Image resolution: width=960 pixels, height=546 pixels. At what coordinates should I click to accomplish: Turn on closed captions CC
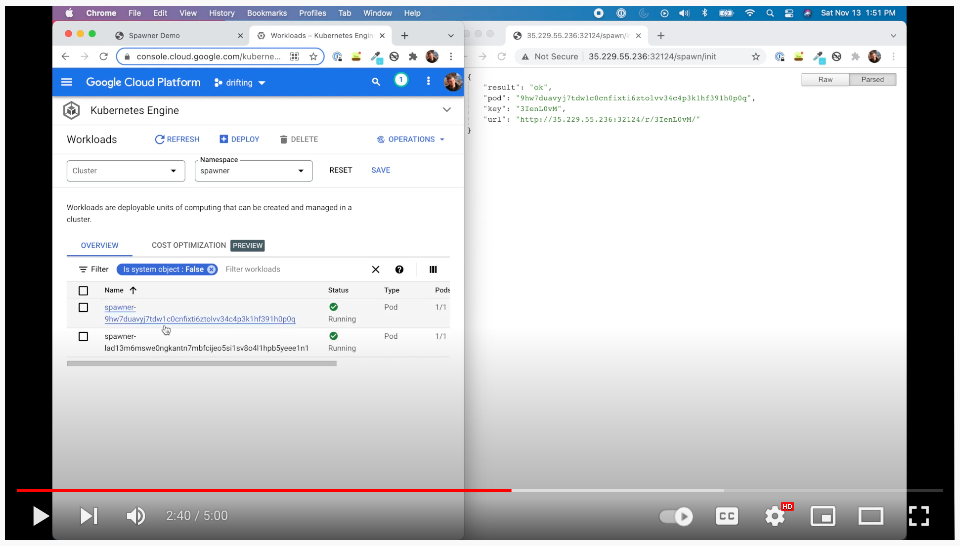pos(727,516)
